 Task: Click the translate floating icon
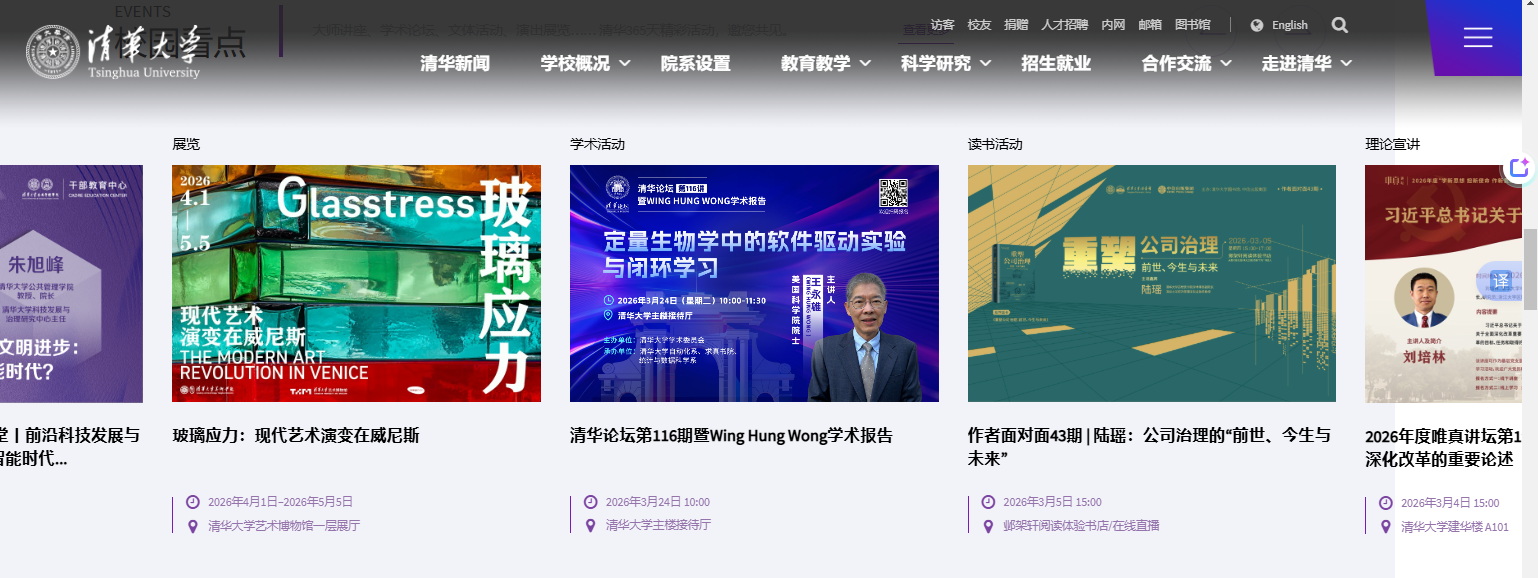pyautogui.click(x=1500, y=280)
